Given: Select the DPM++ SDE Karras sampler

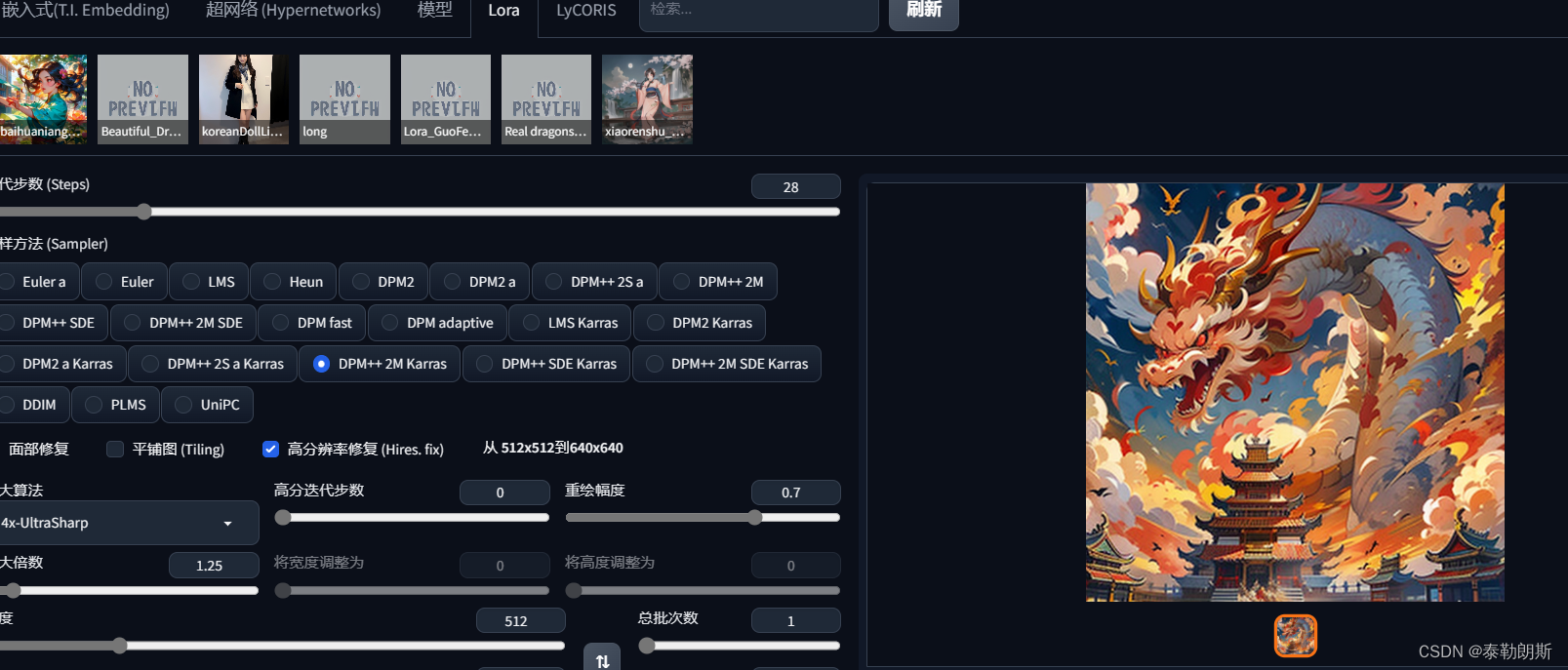Looking at the screenshot, I should click(546, 364).
